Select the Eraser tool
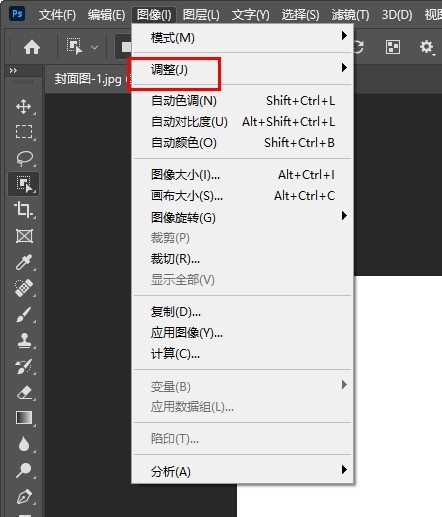The width and height of the screenshot is (442, 517). (x=24, y=393)
